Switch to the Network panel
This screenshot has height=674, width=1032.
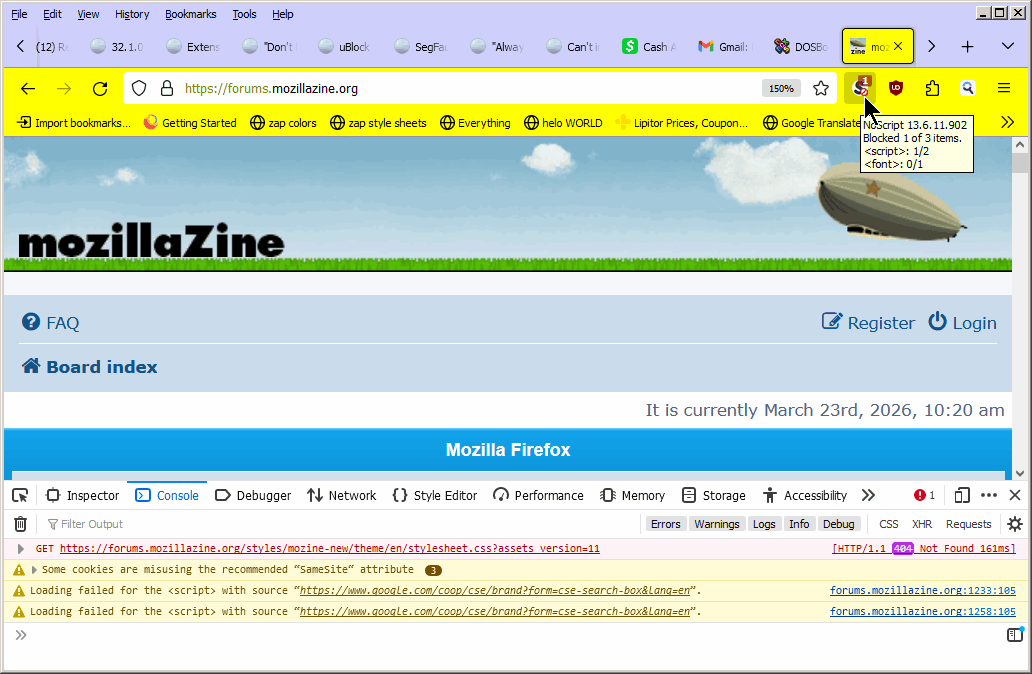point(342,496)
